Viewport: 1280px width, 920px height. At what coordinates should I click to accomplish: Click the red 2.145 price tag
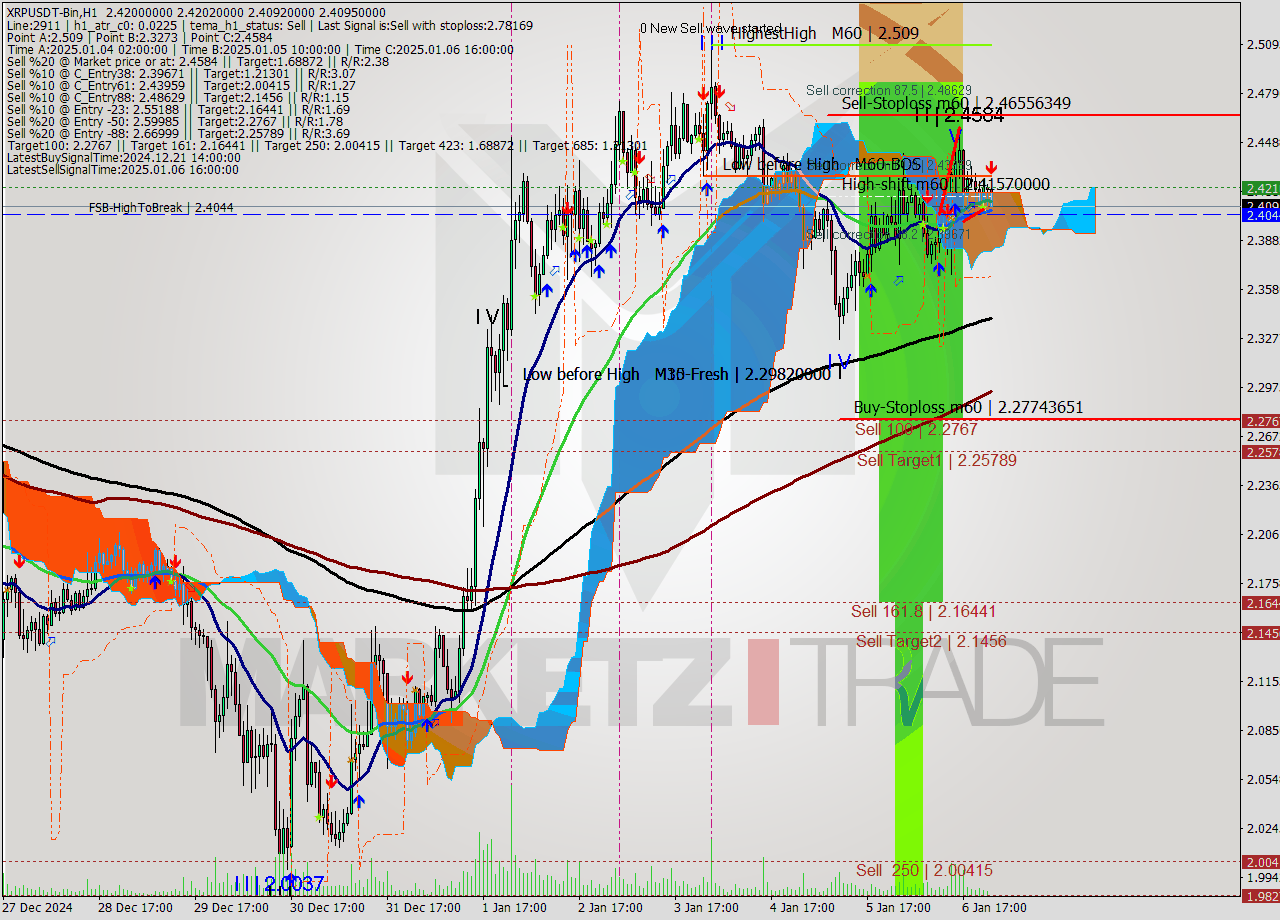click(1260, 633)
